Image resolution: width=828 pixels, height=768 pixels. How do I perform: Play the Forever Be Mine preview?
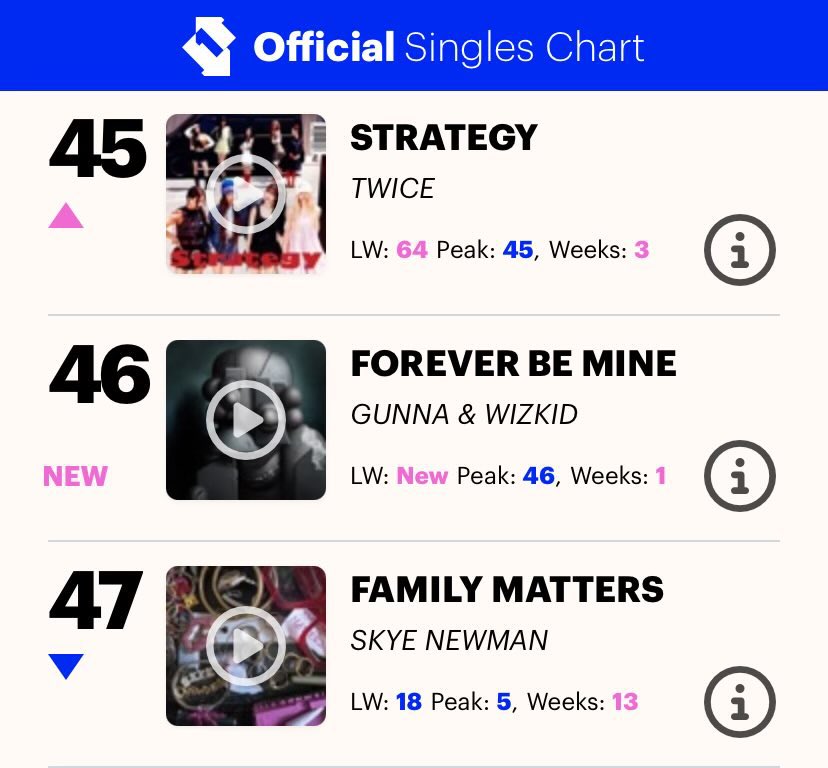(246, 420)
